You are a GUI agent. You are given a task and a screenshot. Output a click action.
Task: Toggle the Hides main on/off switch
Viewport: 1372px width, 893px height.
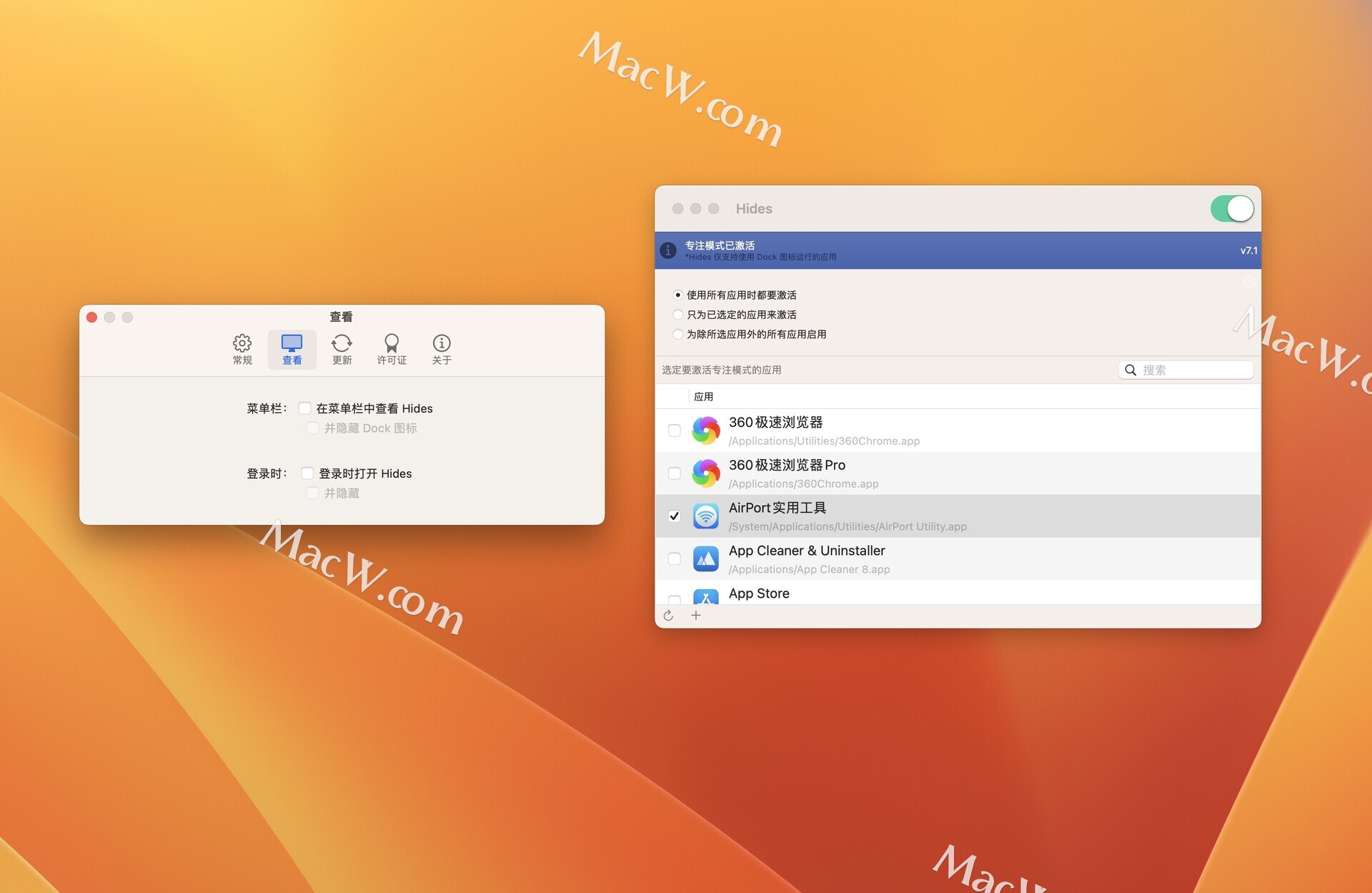pyautogui.click(x=1232, y=209)
